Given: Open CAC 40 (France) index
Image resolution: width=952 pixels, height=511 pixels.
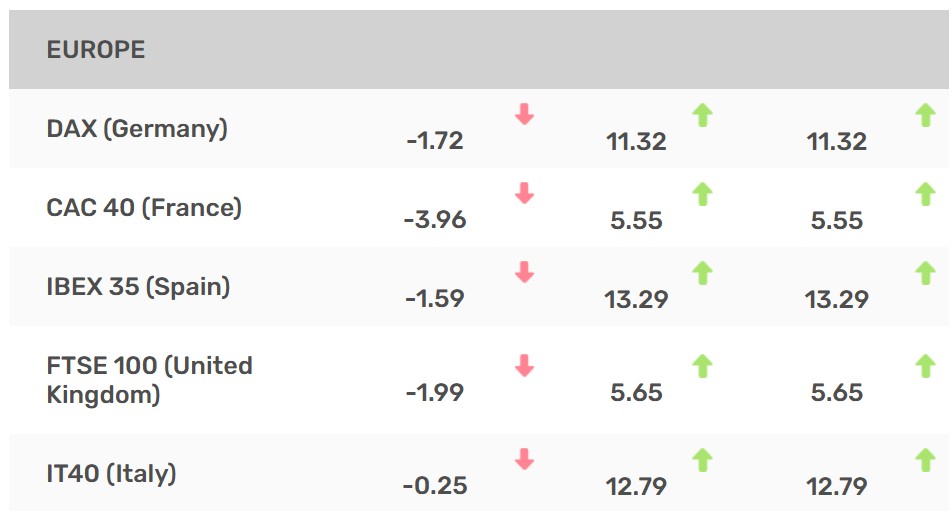Looking at the screenshot, I should click(x=144, y=208).
